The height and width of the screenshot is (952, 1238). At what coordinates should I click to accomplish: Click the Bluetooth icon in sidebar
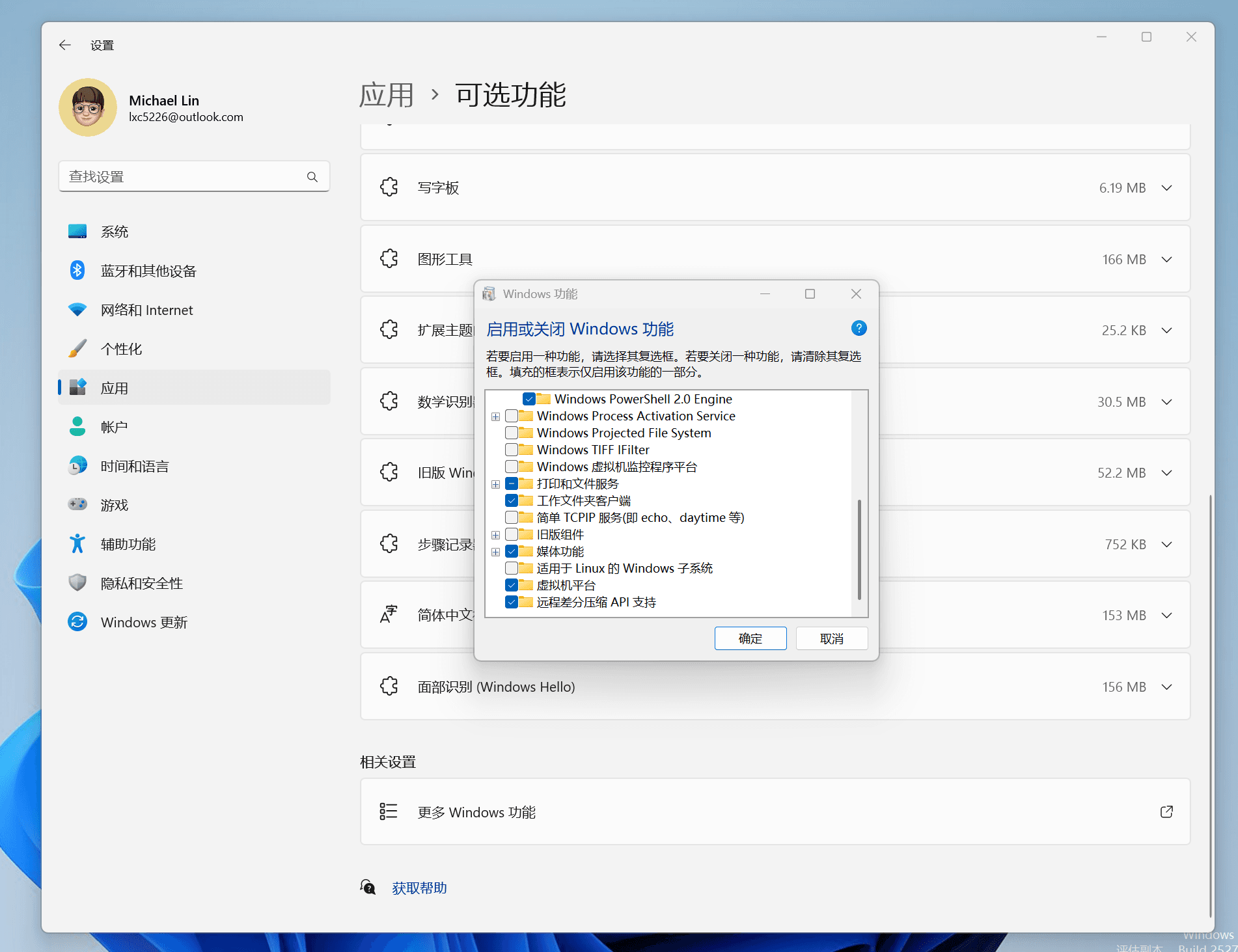[77, 270]
